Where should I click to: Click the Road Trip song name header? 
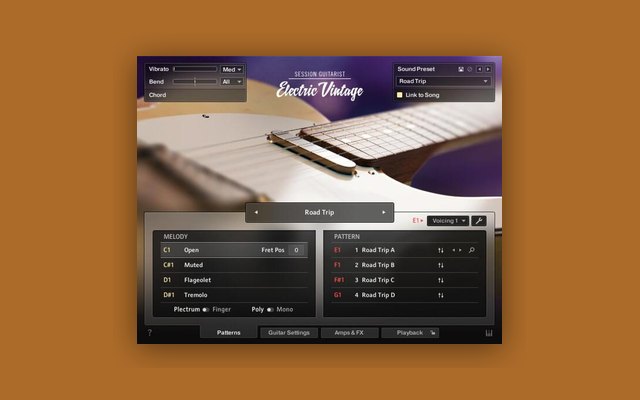tap(319, 212)
